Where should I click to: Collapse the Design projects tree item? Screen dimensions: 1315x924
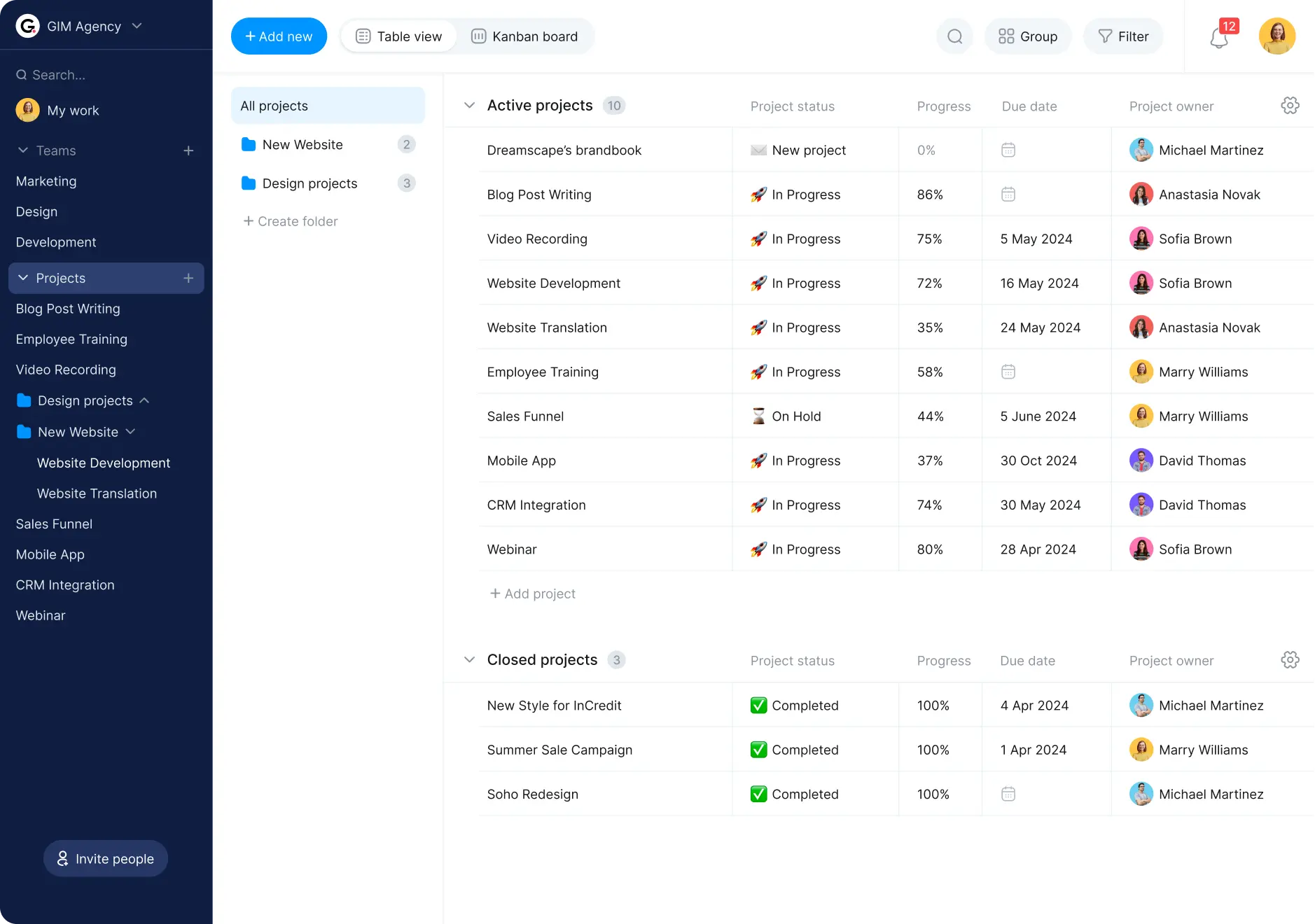[x=145, y=400]
